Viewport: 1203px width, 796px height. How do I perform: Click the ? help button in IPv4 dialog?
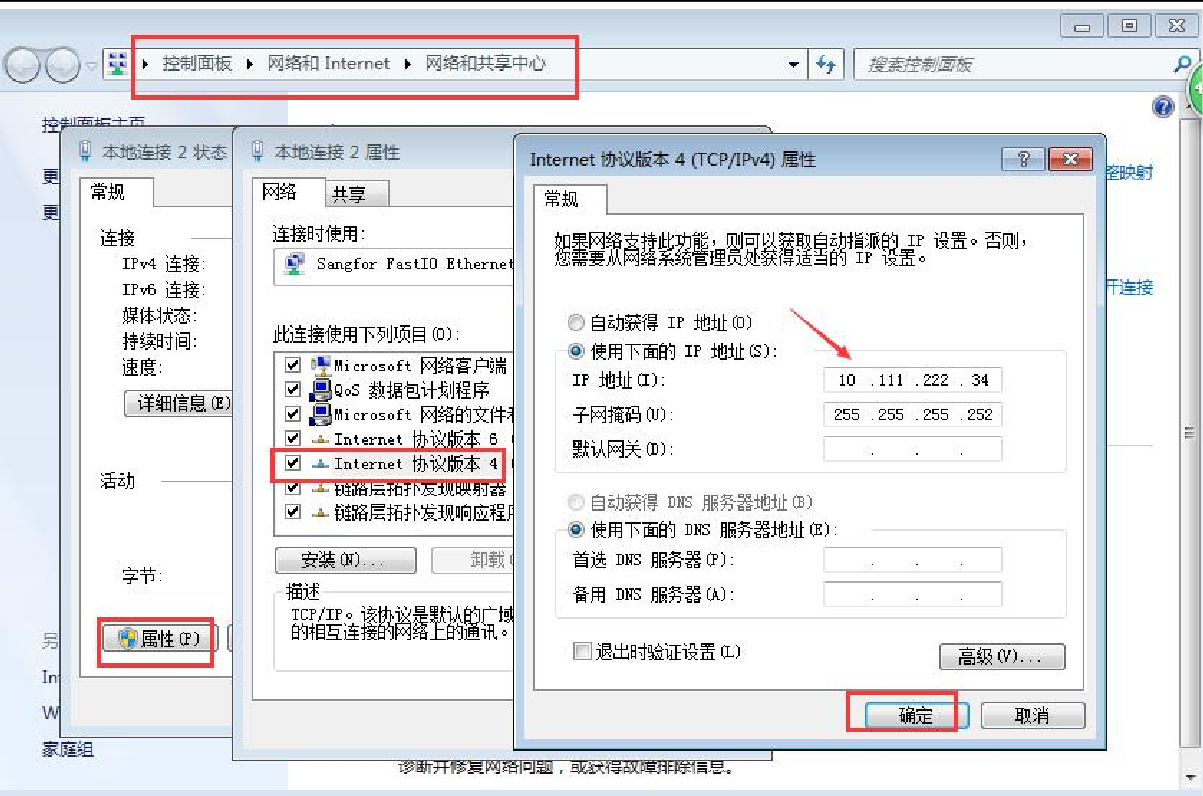[1023, 160]
